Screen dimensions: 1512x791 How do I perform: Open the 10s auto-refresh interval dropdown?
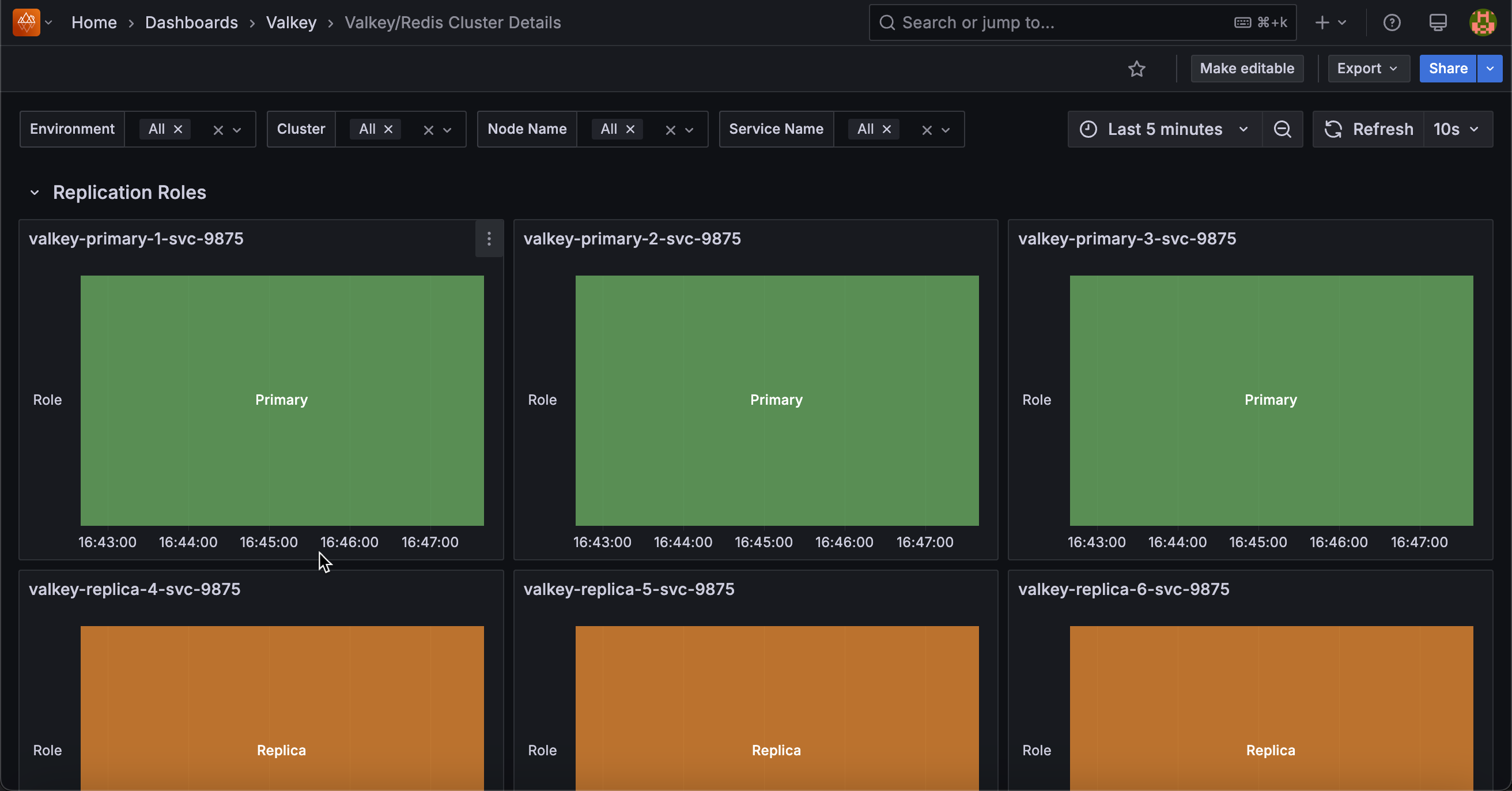(1457, 129)
